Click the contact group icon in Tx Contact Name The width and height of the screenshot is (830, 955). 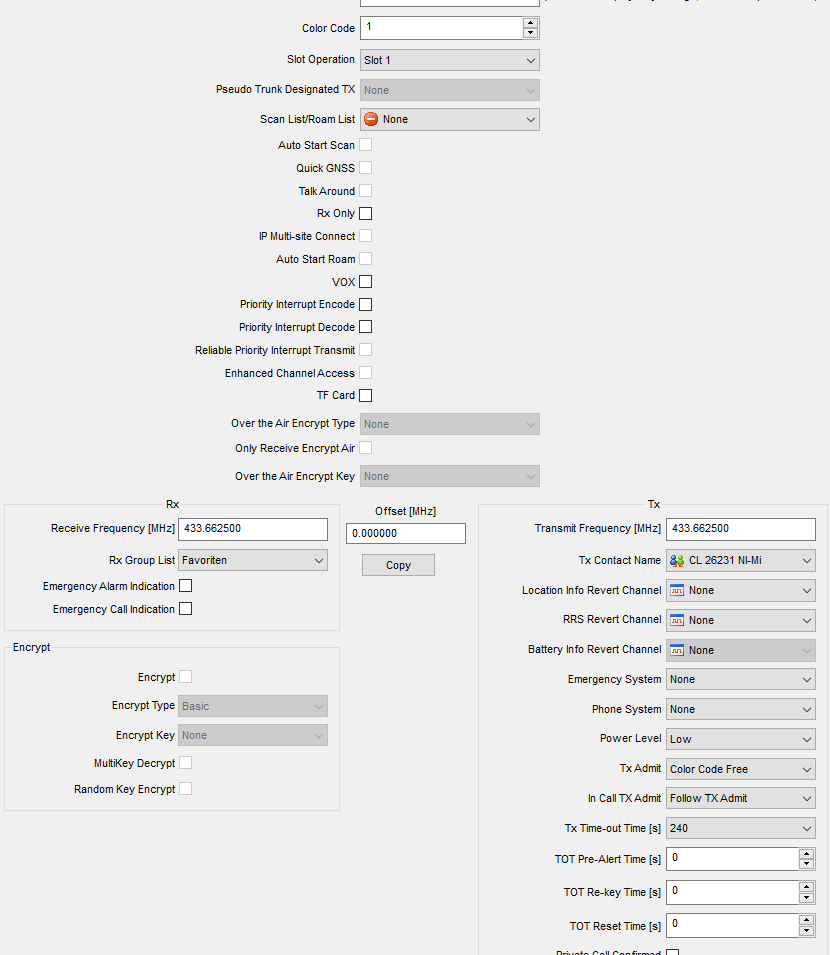677,560
